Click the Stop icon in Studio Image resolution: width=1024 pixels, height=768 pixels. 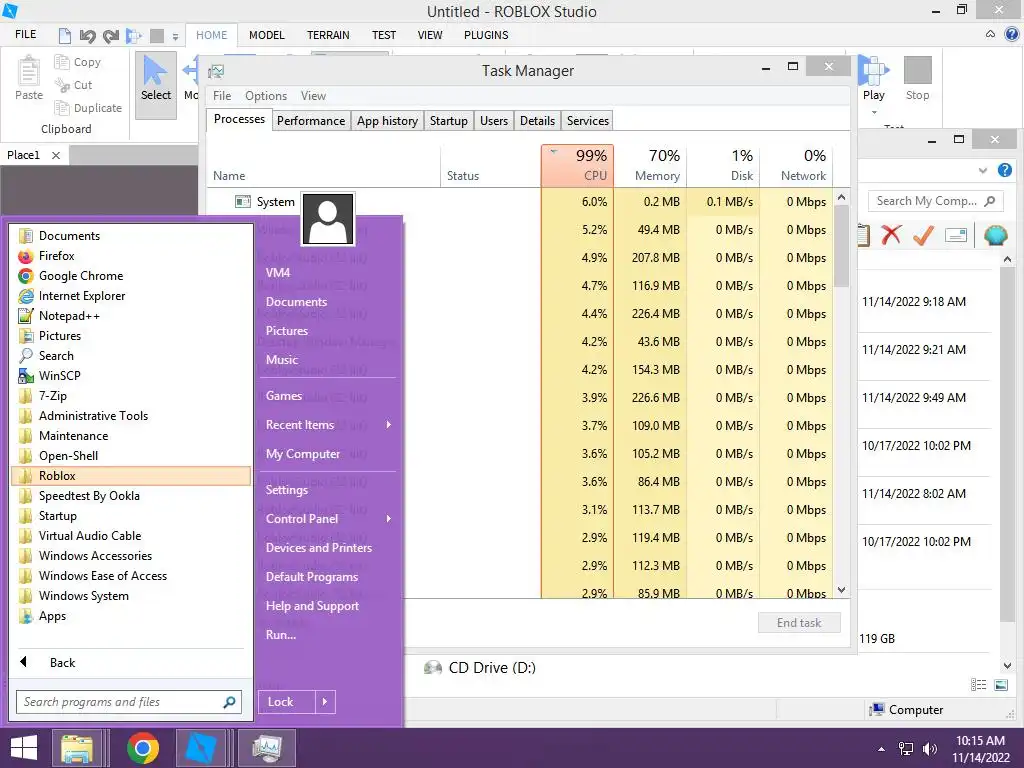[x=917, y=70]
